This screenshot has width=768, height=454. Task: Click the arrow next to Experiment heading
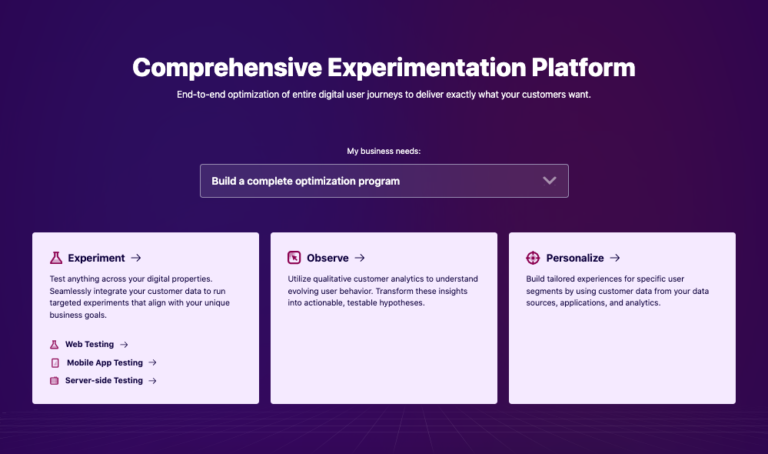(x=136, y=258)
